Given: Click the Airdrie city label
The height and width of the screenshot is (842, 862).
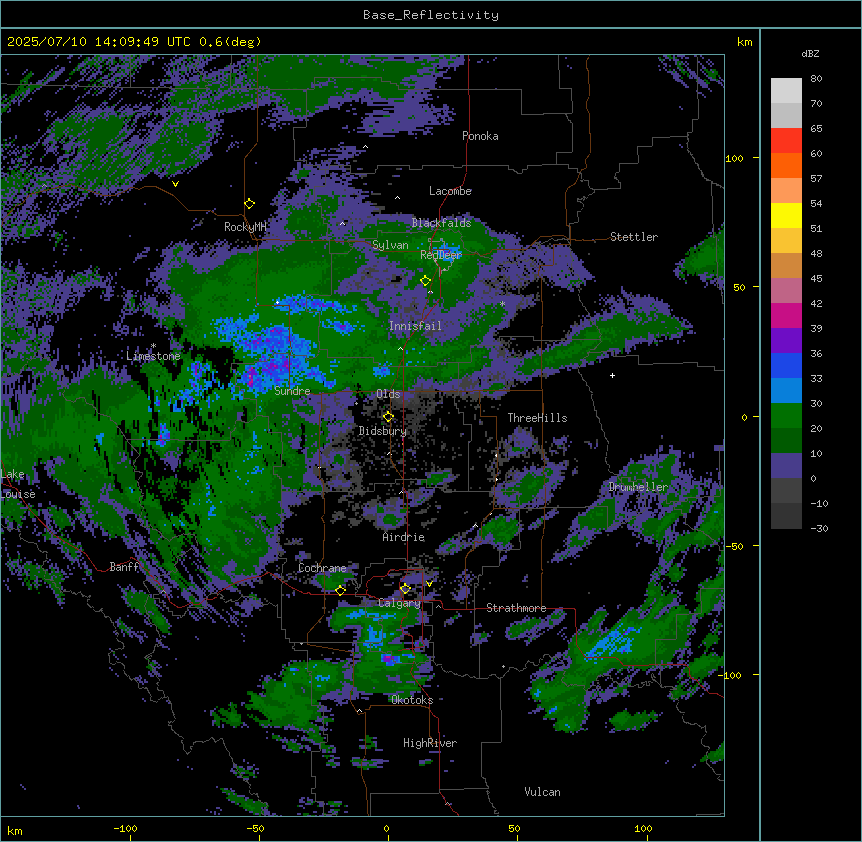Looking at the screenshot, I should click(404, 537).
